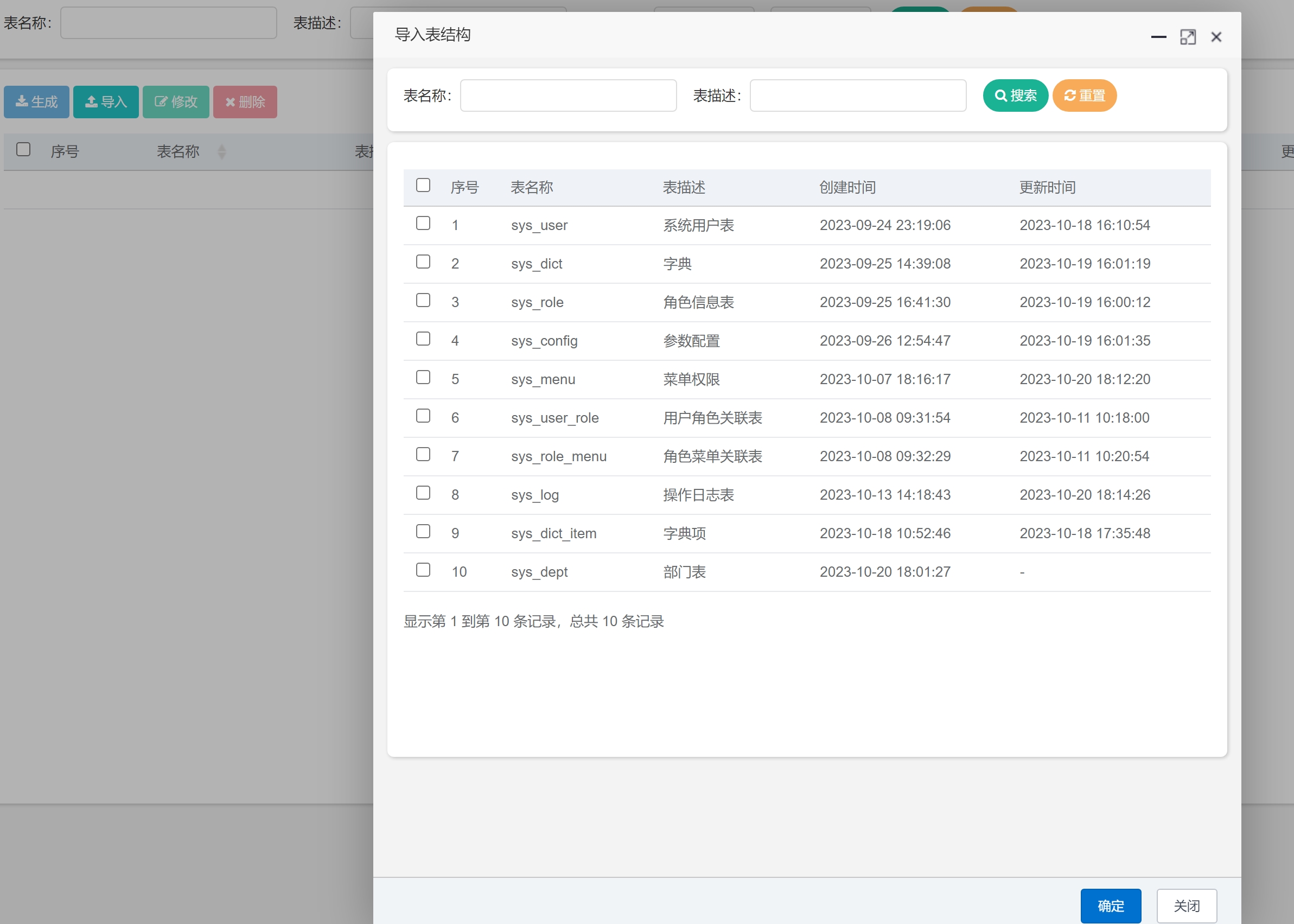Tick the select-all checkbox in background table
The height and width of the screenshot is (924, 1294).
tap(23, 149)
